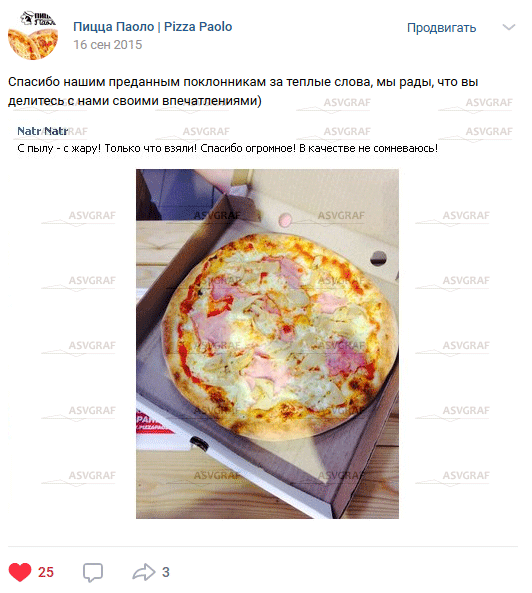Click the phrase В качестве не сомневаюсь
Image resolution: width=532 pixels, height=593 pixels.
pos(368,148)
